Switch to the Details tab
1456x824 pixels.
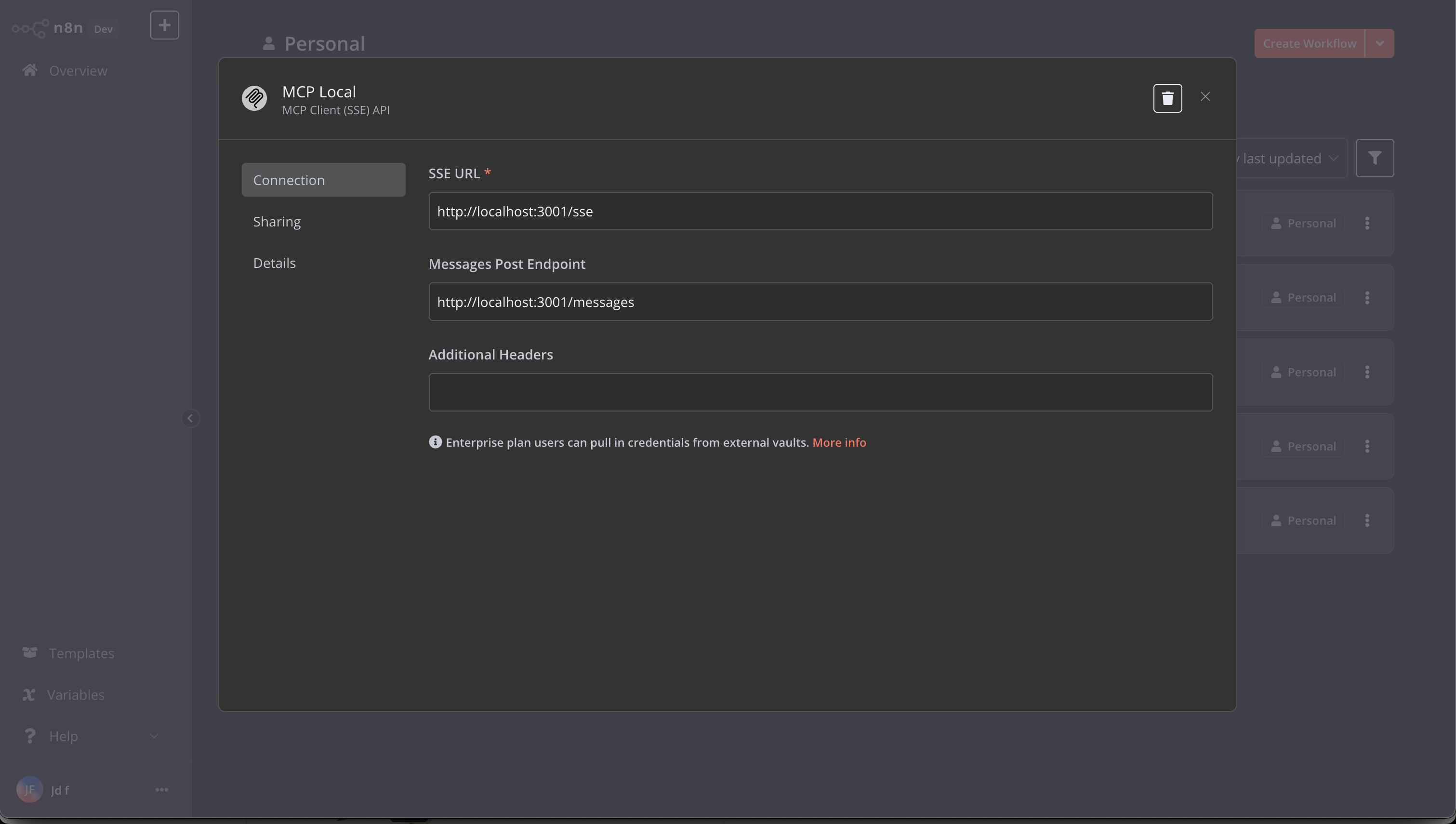[274, 263]
